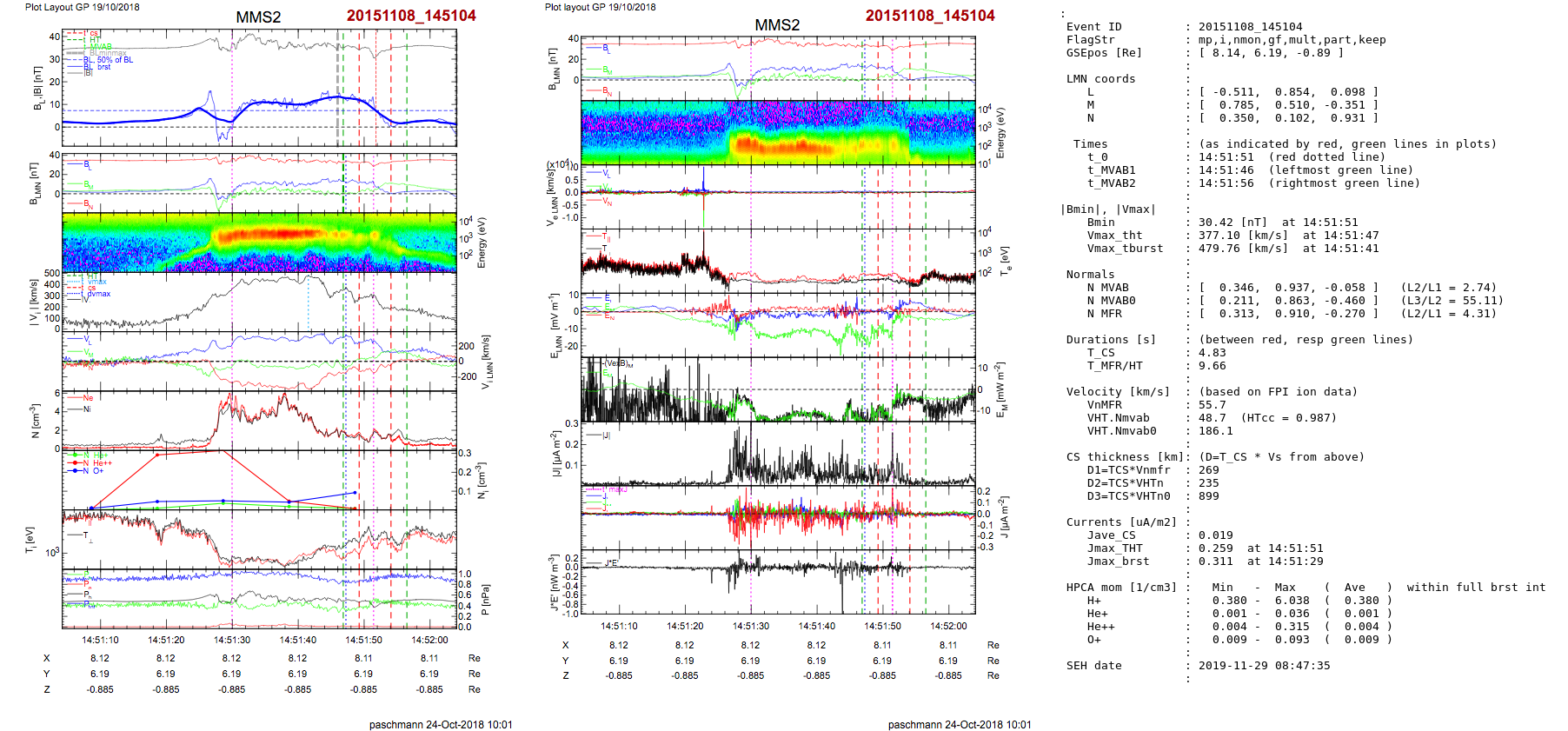Click the paschmann footer under left plot
The width and height of the screenshot is (1568, 731).
(441, 724)
